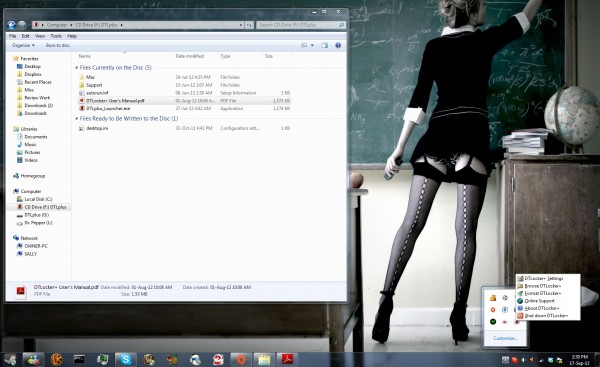The height and width of the screenshot is (367, 600).
Task: Open Adobe Reader icon on taskbar
Action: point(287,359)
